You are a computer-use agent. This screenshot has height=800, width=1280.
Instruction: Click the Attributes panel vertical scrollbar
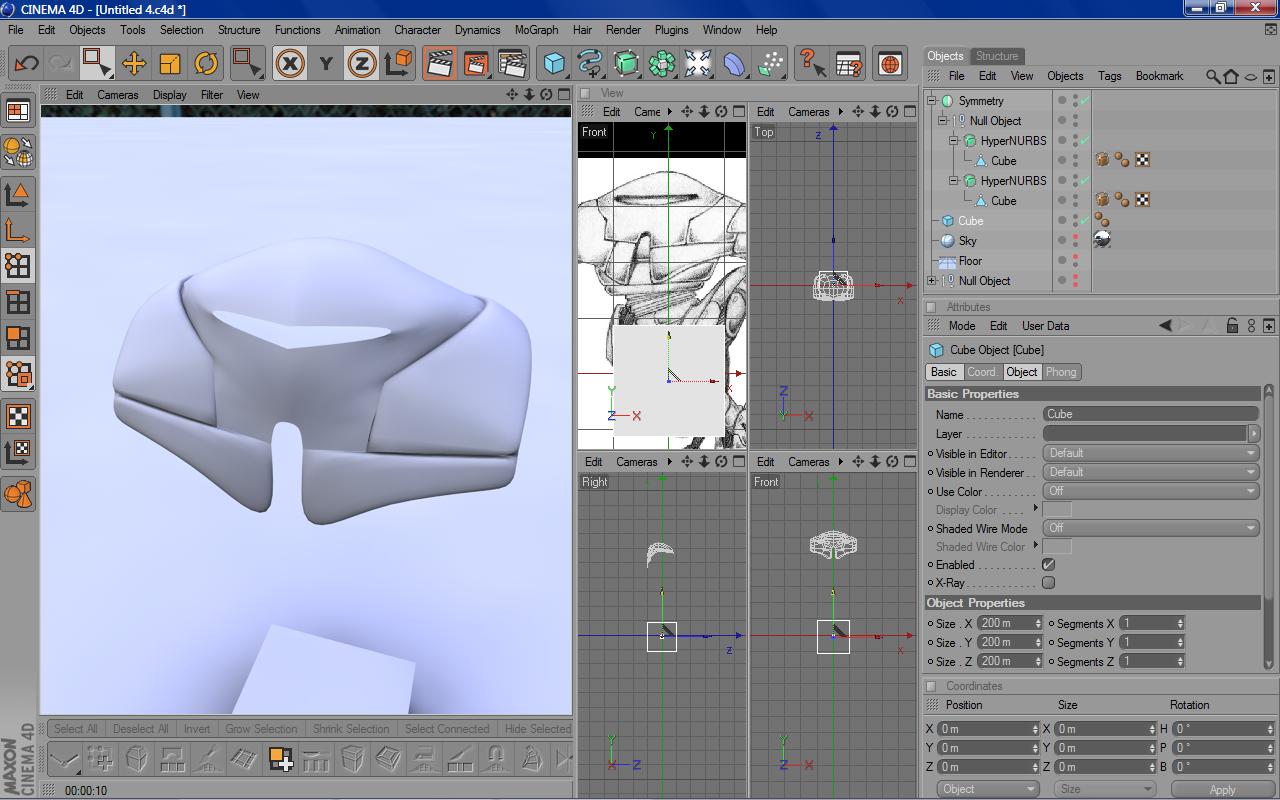(x=1269, y=525)
